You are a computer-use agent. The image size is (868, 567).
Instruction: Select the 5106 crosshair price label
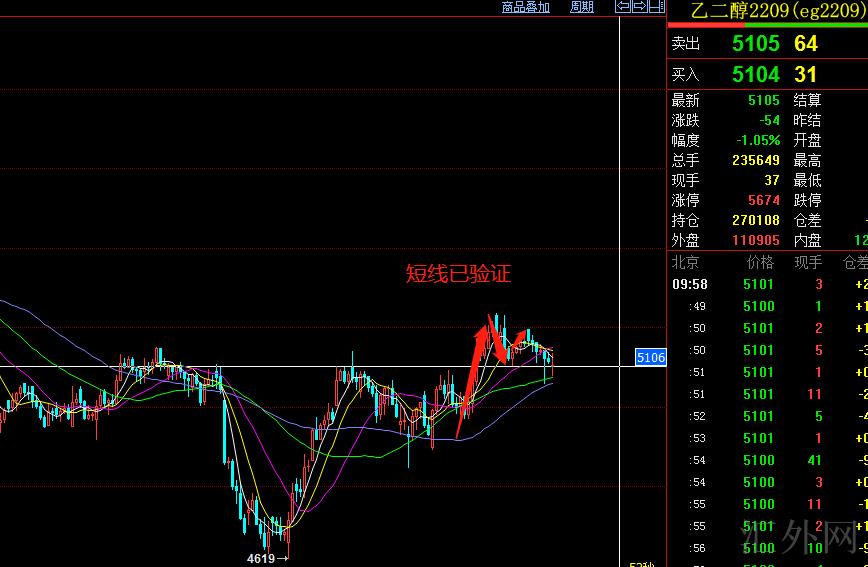click(x=650, y=358)
